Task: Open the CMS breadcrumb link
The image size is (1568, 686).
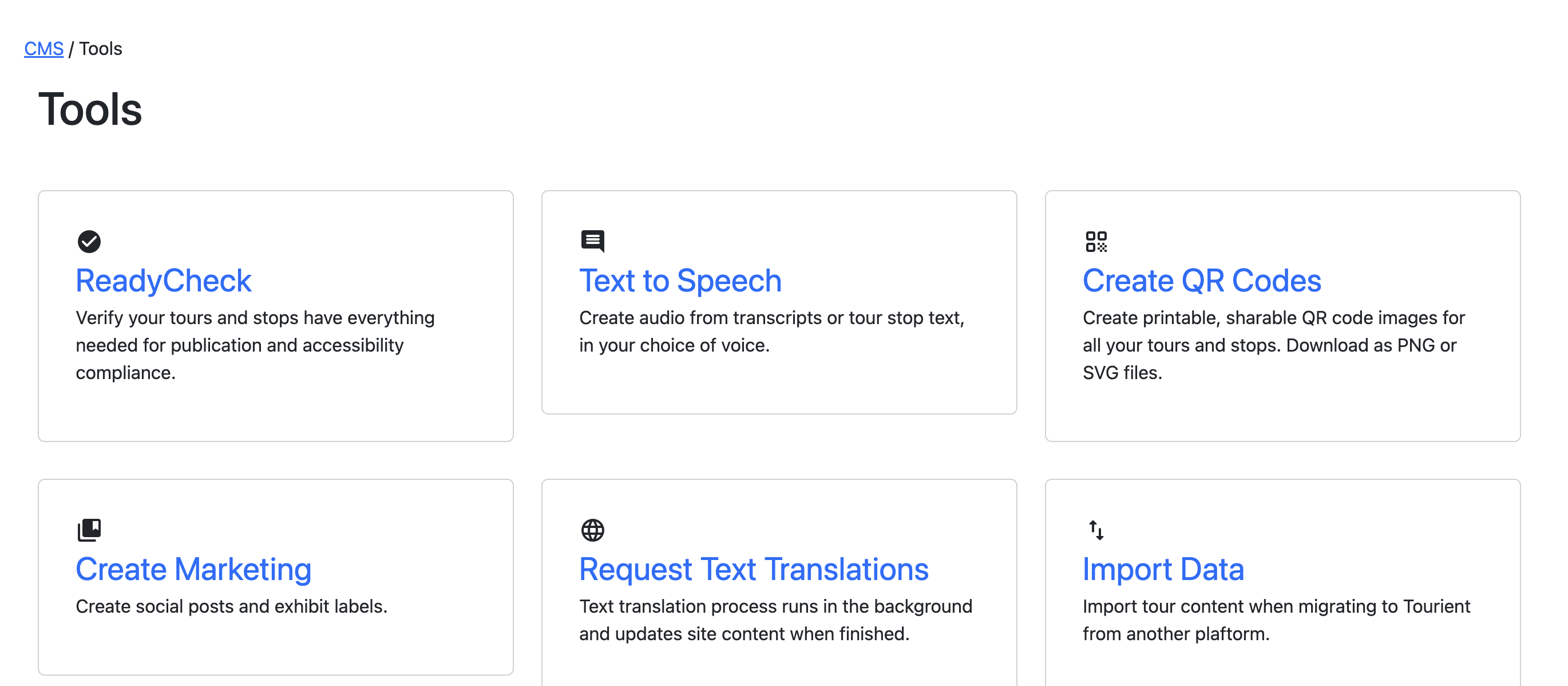Action: point(44,49)
